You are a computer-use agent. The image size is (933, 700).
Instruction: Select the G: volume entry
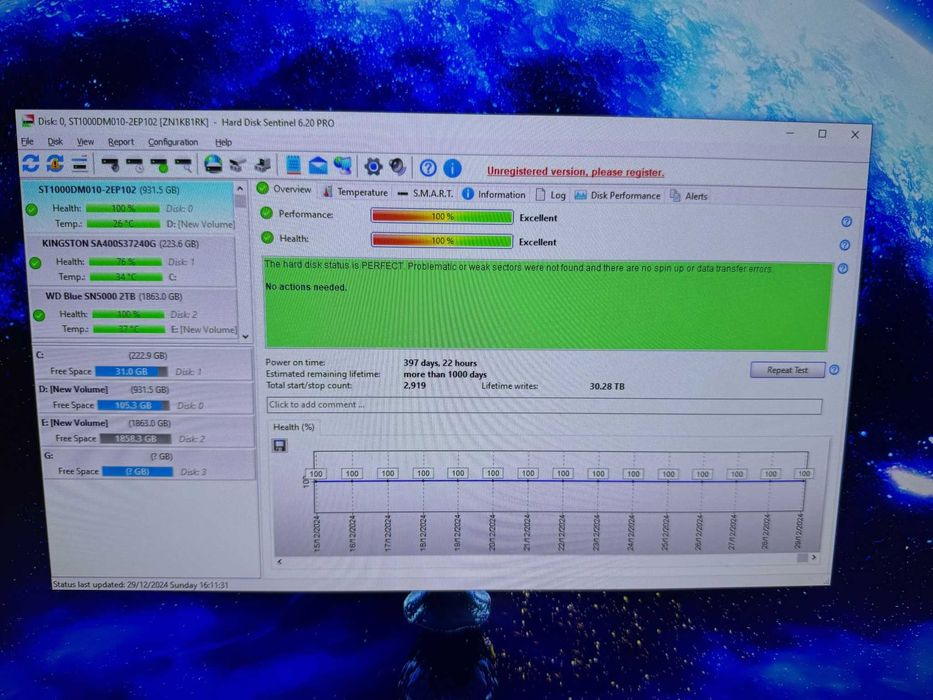(149, 464)
